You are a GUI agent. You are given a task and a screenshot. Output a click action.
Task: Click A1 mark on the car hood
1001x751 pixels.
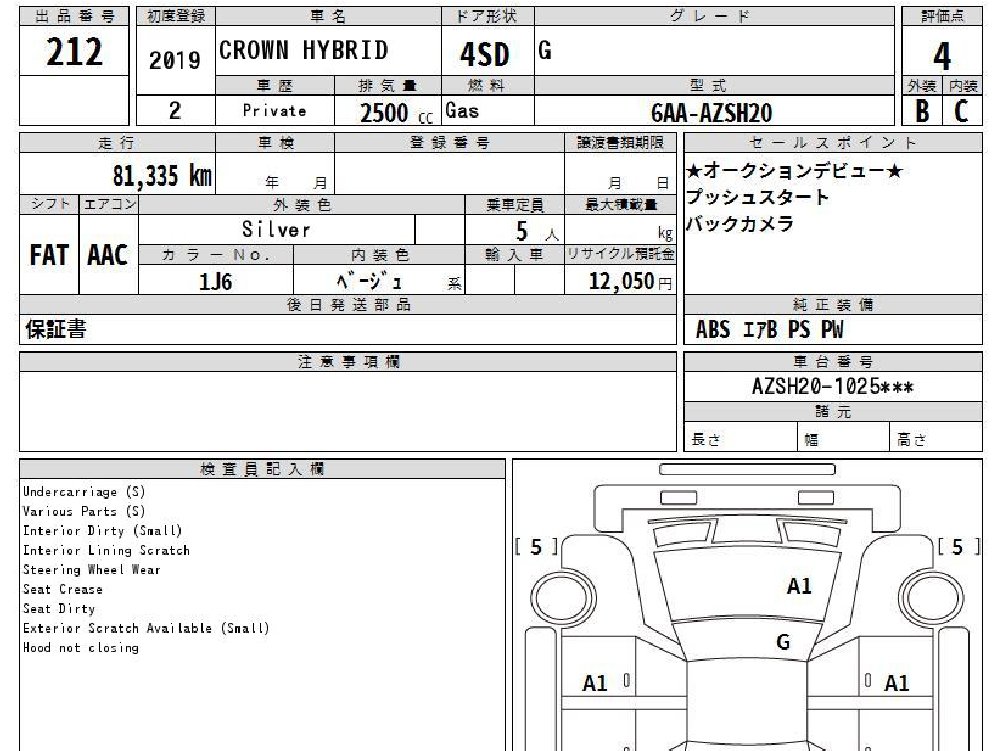pos(799,586)
